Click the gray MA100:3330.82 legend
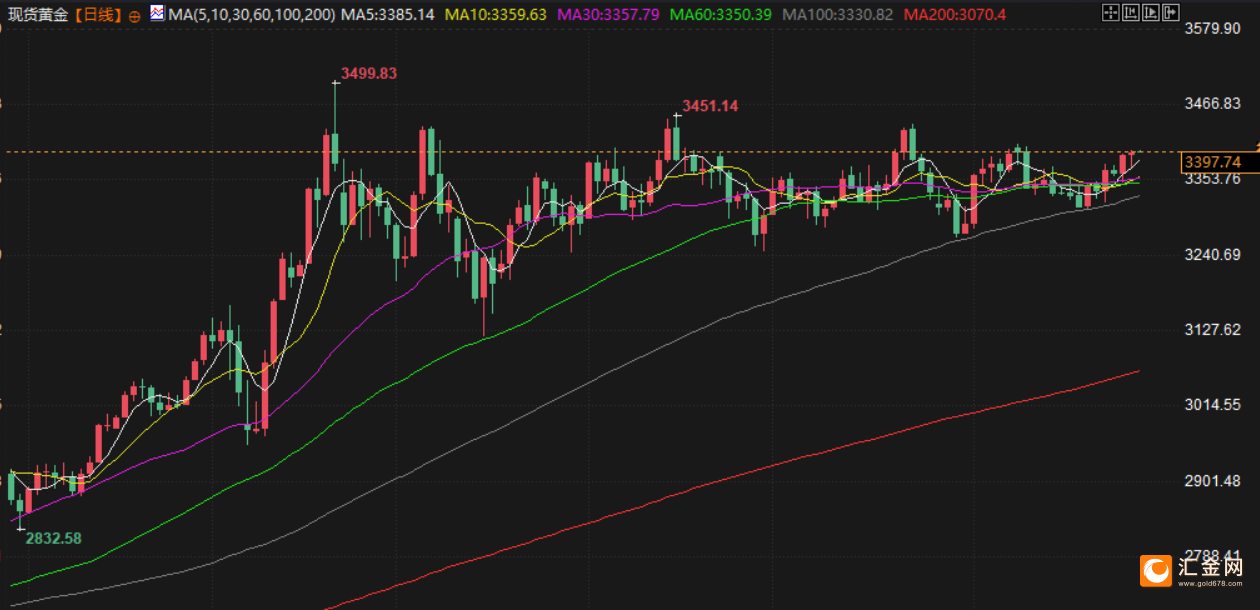1260x610 pixels. click(x=837, y=15)
